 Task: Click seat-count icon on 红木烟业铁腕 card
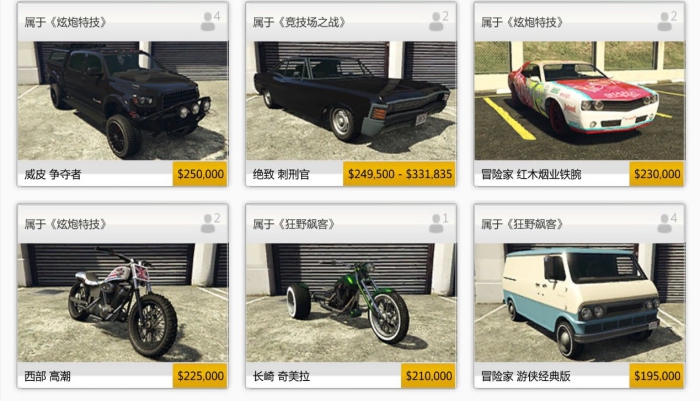[667, 21]
